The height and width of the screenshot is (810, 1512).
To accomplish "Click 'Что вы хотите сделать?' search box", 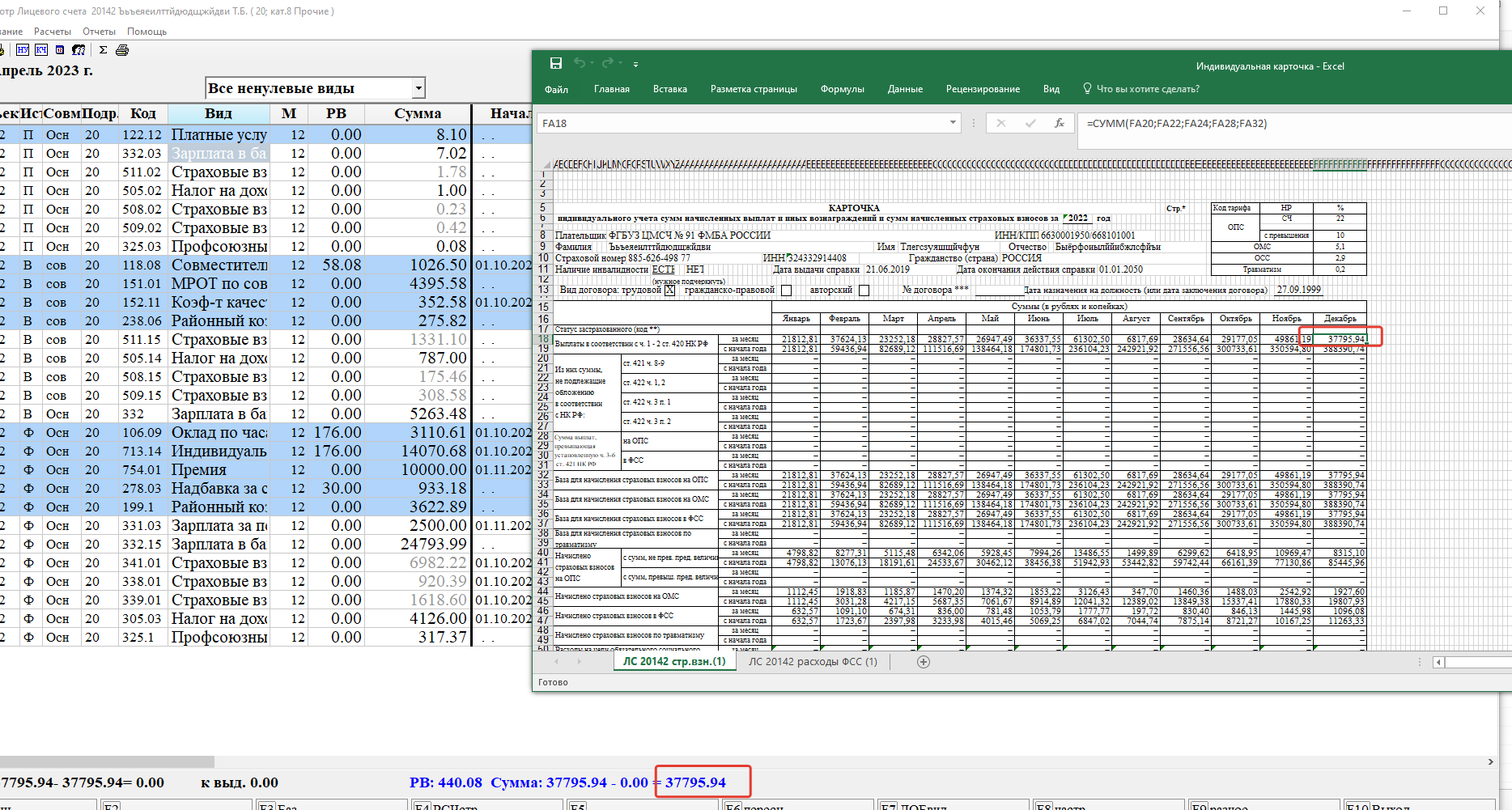I will pyautogui.click(x=1148, y=89).
